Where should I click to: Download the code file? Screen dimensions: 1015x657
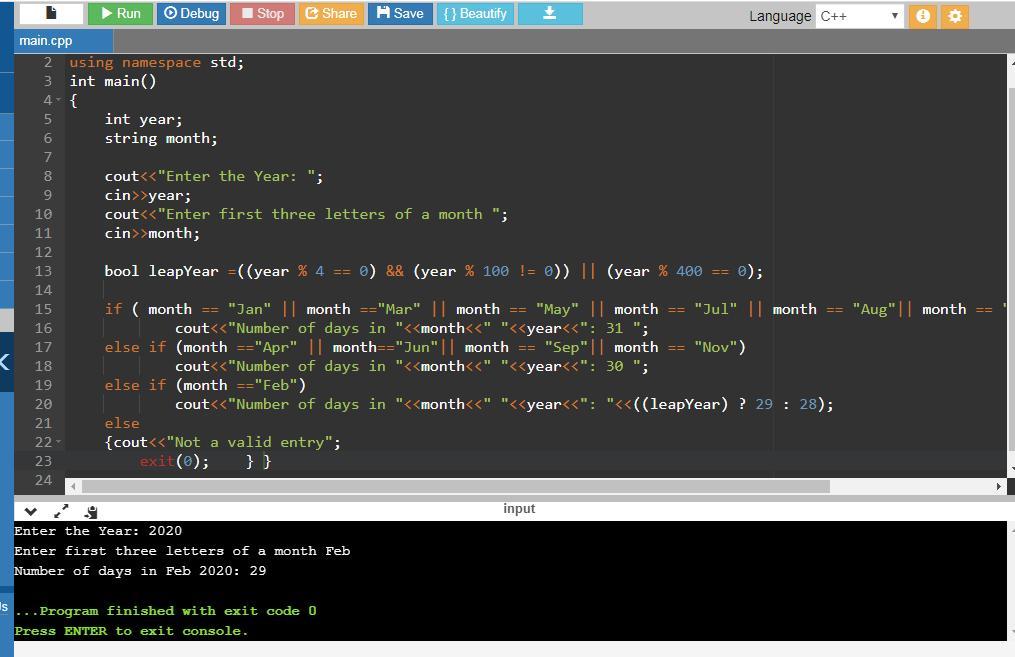[x=549, y=14]
